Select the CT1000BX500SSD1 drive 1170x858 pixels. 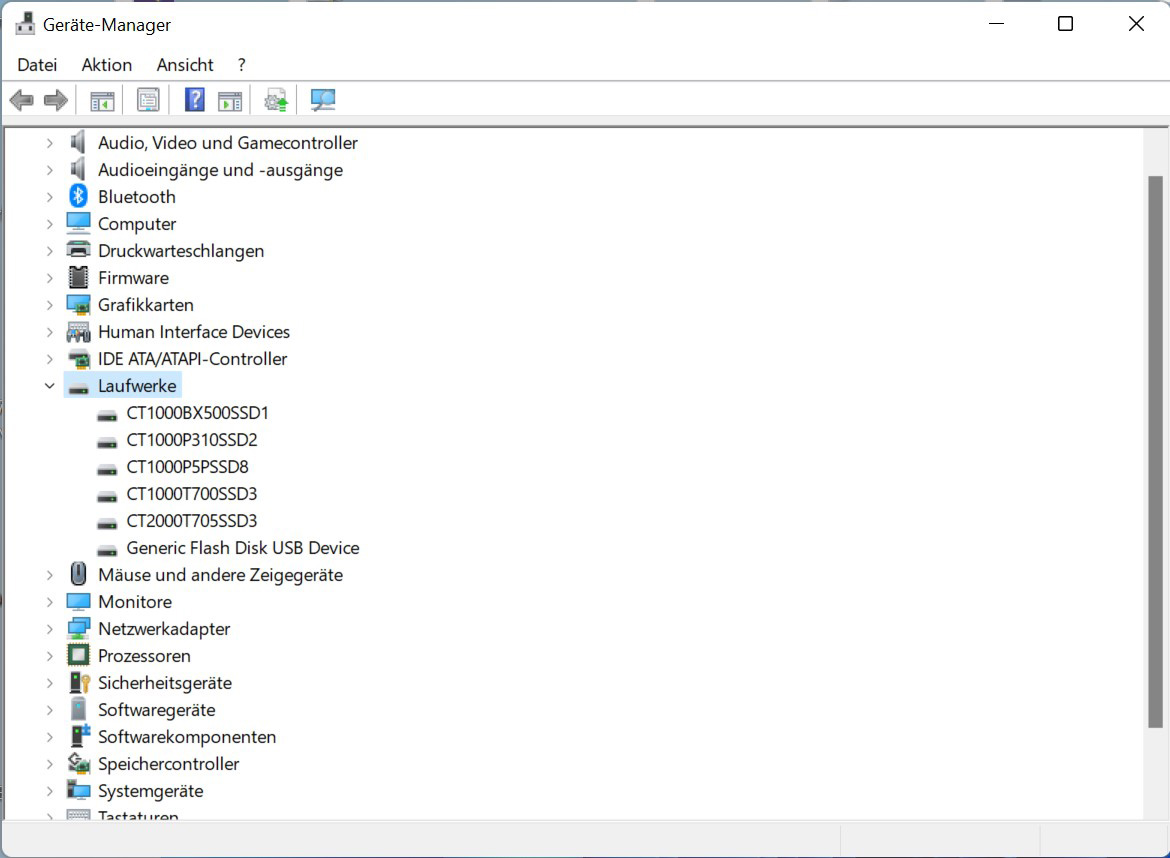coord(197,413)
